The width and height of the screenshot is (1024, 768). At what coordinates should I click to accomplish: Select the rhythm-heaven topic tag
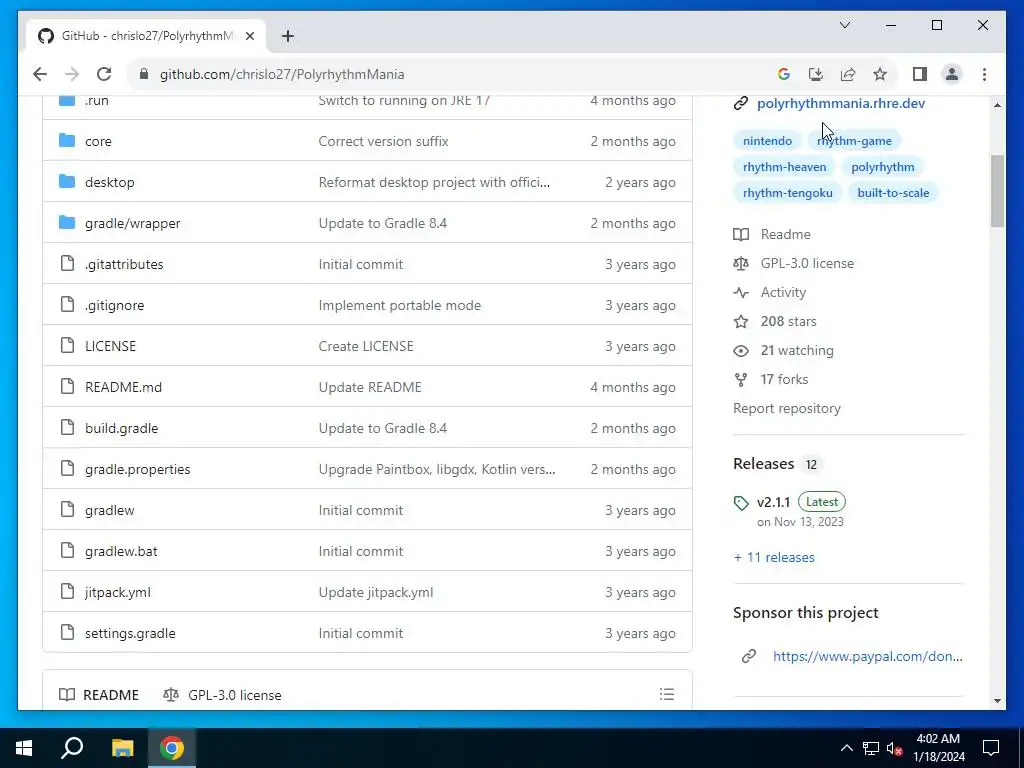pos(784,167)
